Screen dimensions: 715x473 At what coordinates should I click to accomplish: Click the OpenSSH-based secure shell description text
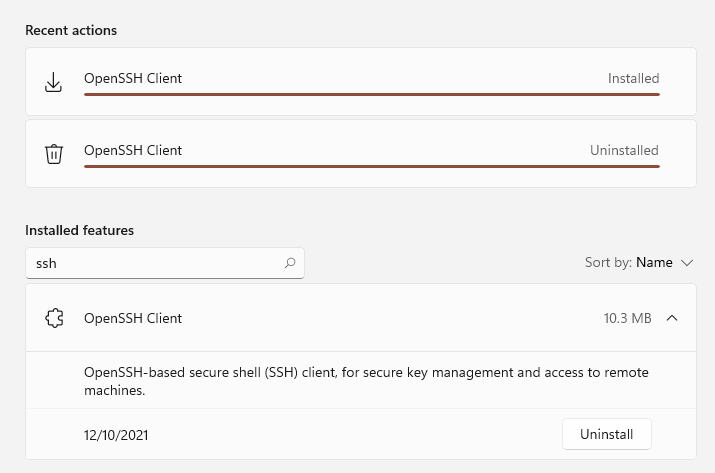point(366,381)
